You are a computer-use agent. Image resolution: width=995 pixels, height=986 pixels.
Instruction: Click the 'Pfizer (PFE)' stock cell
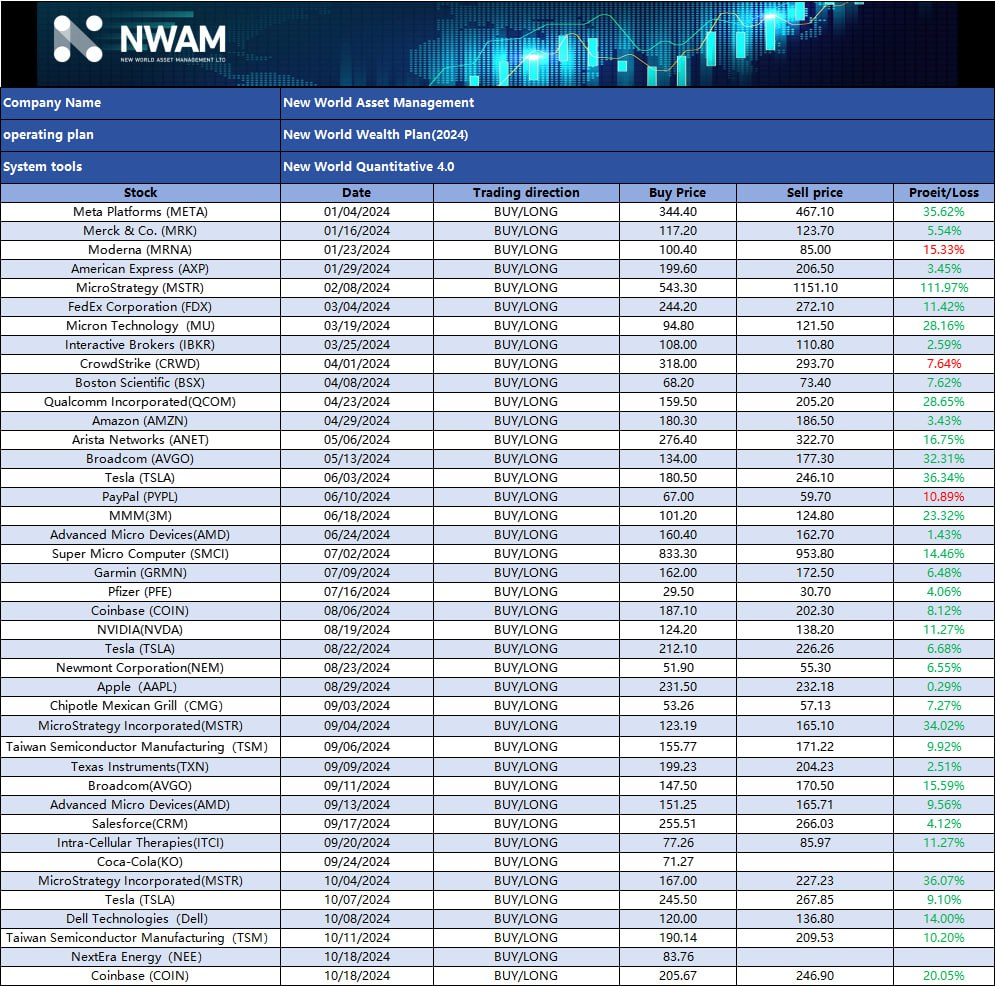click(140, 593)
